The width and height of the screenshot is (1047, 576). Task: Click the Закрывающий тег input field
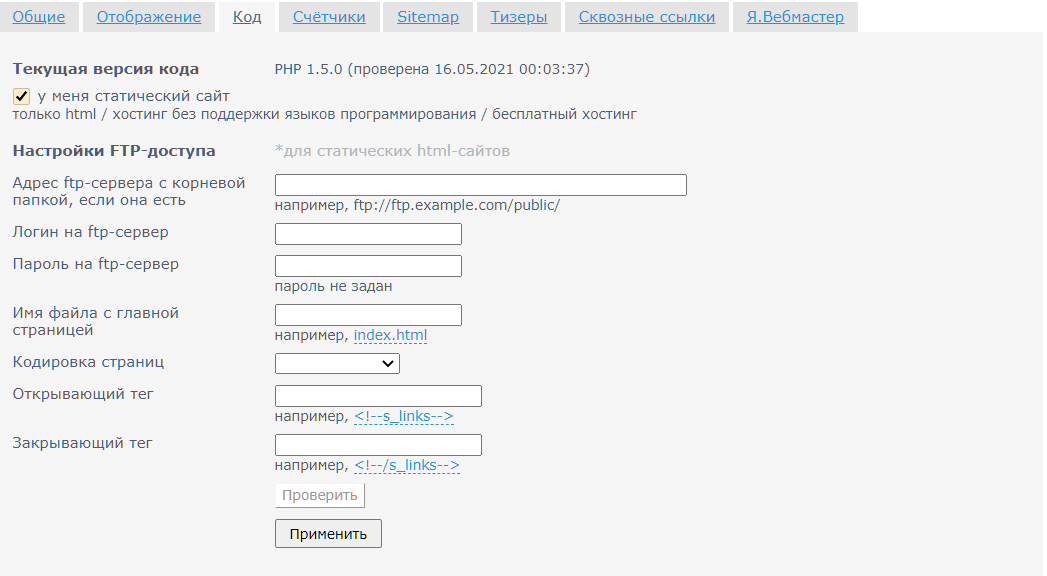coord(379,445)
